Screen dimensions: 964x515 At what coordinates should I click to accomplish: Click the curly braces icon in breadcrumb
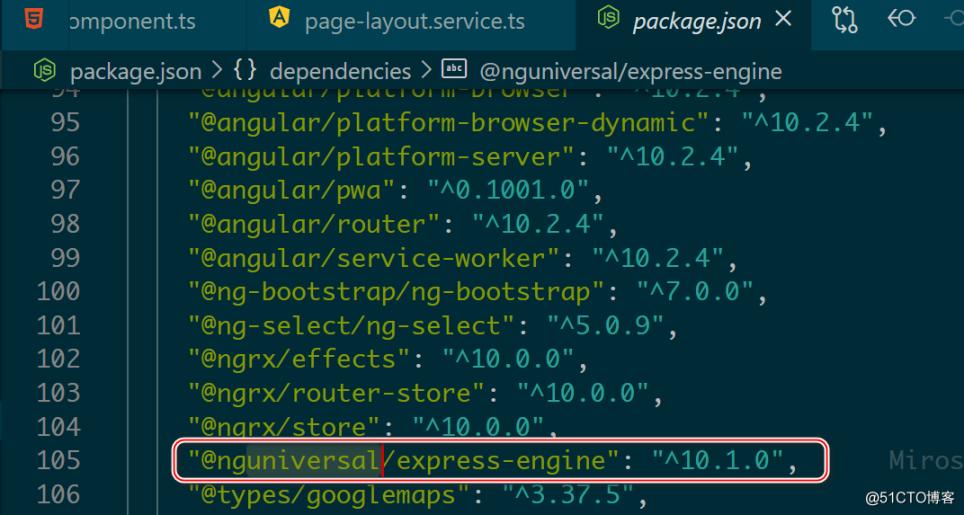point(244,71)
